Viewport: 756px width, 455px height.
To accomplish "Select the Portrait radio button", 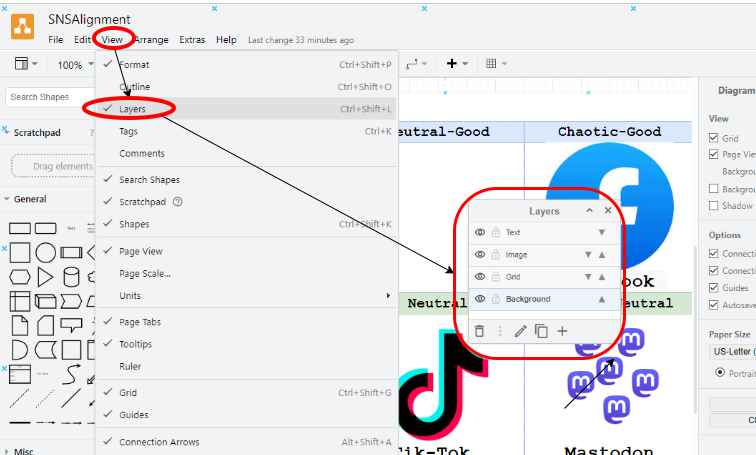I will pos(720,373).
